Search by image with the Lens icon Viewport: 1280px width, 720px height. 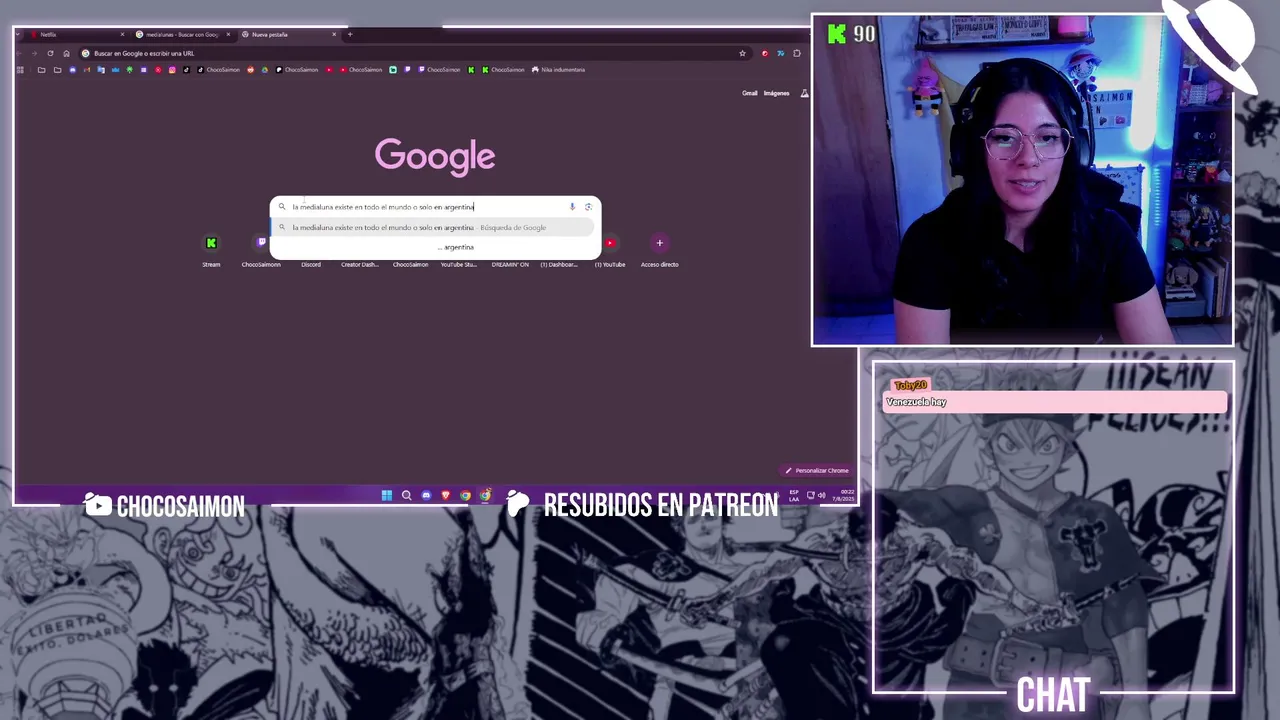click(x=588, y=207)
